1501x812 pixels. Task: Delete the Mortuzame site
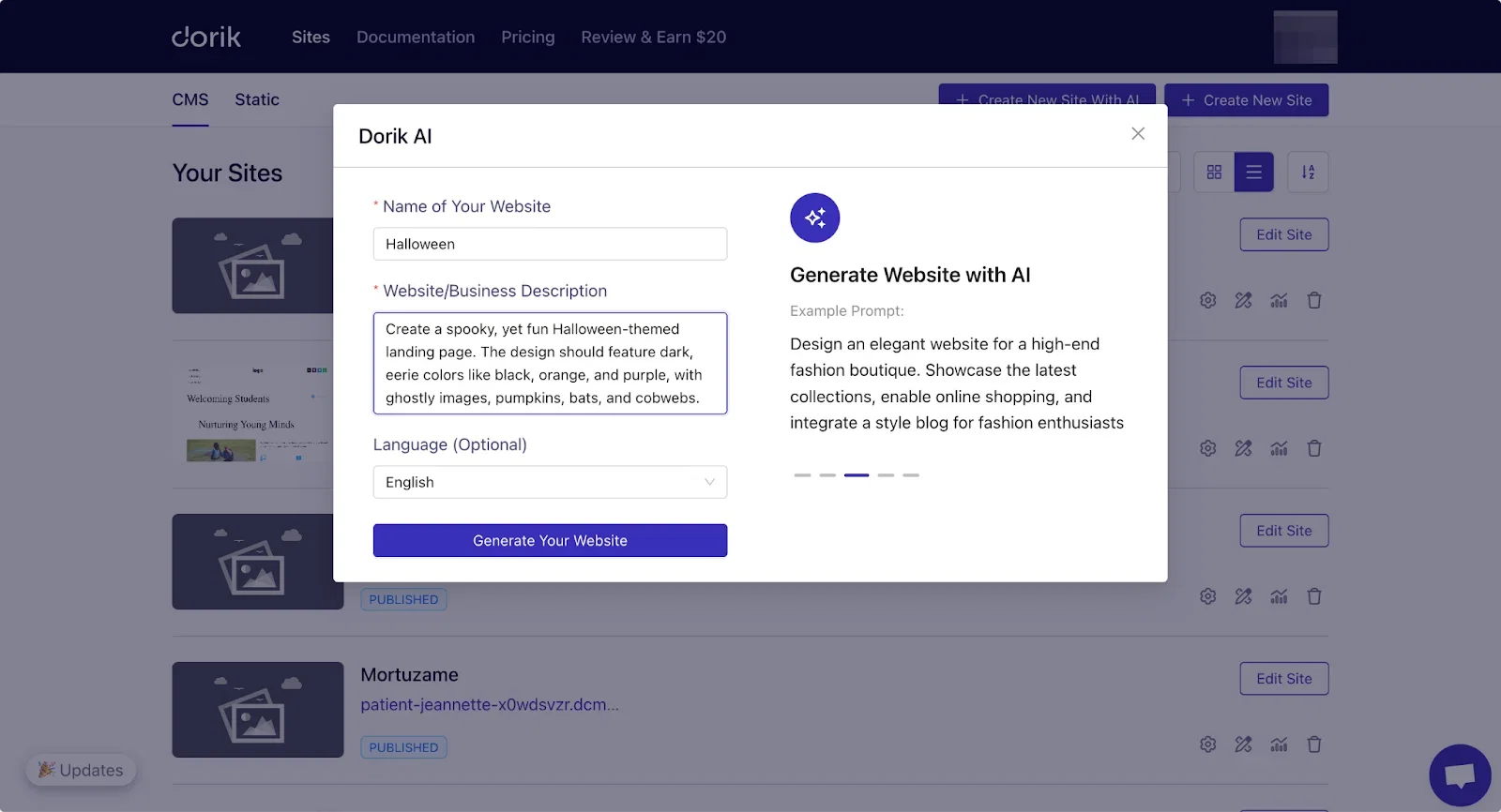pos(1314,744)
